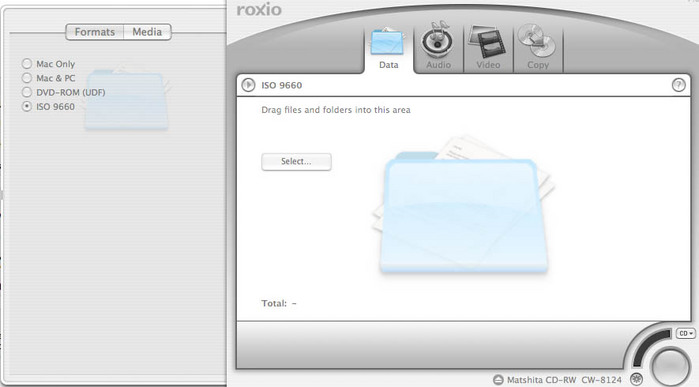This screenshot has width=699, height=387.
Task: Switch to the Media drawer tab
Action: (x=147, y=32)
